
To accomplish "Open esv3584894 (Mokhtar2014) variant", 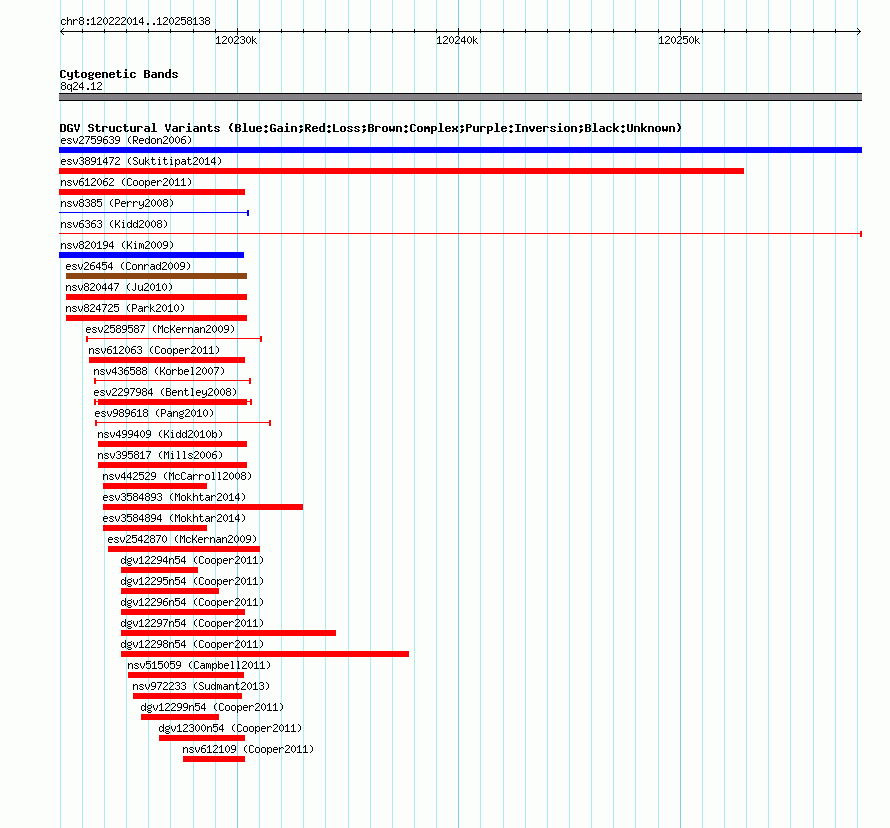I will [174, 518].
